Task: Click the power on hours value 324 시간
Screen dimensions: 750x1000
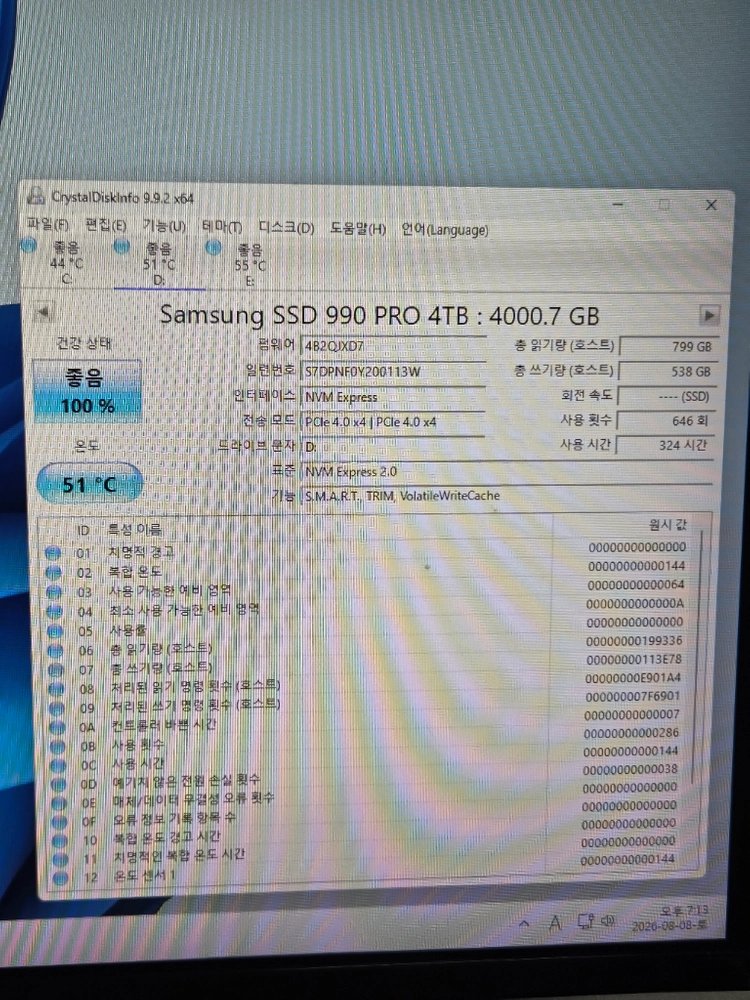Action: pyautogui.click(x=665, y=445)
